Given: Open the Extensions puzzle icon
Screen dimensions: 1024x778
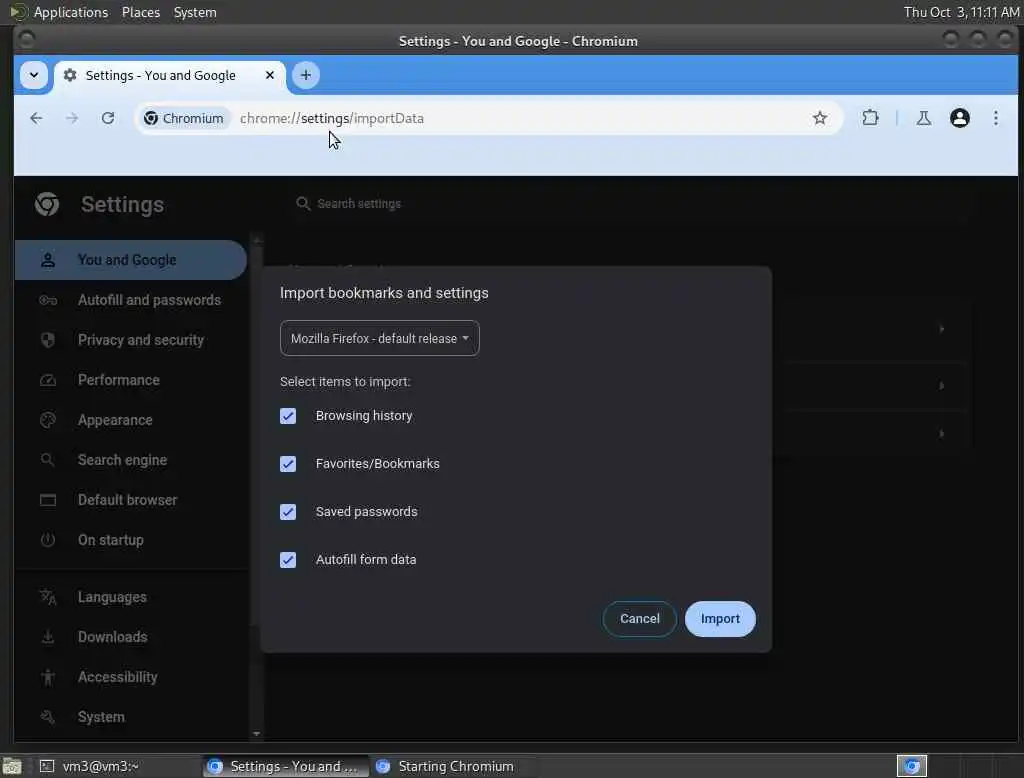Looking at the screenshot, I should (870, 118).
